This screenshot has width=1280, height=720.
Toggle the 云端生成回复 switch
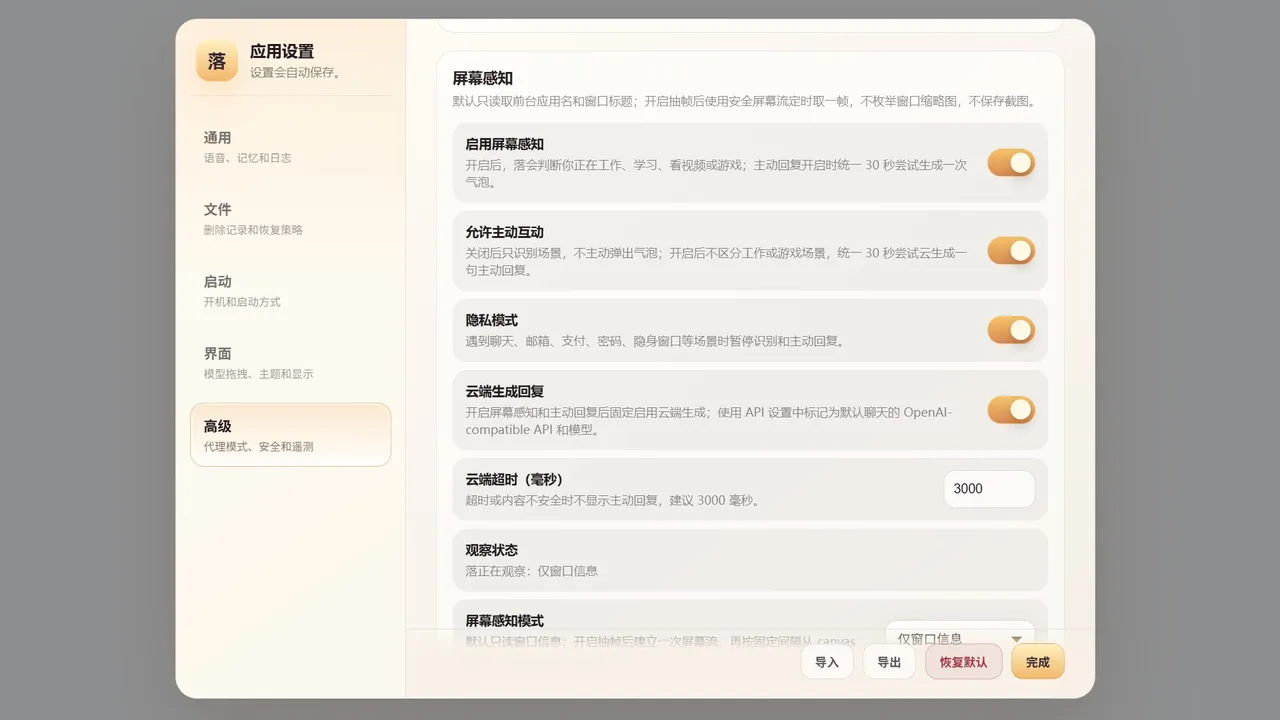(x=1011, y=410)
